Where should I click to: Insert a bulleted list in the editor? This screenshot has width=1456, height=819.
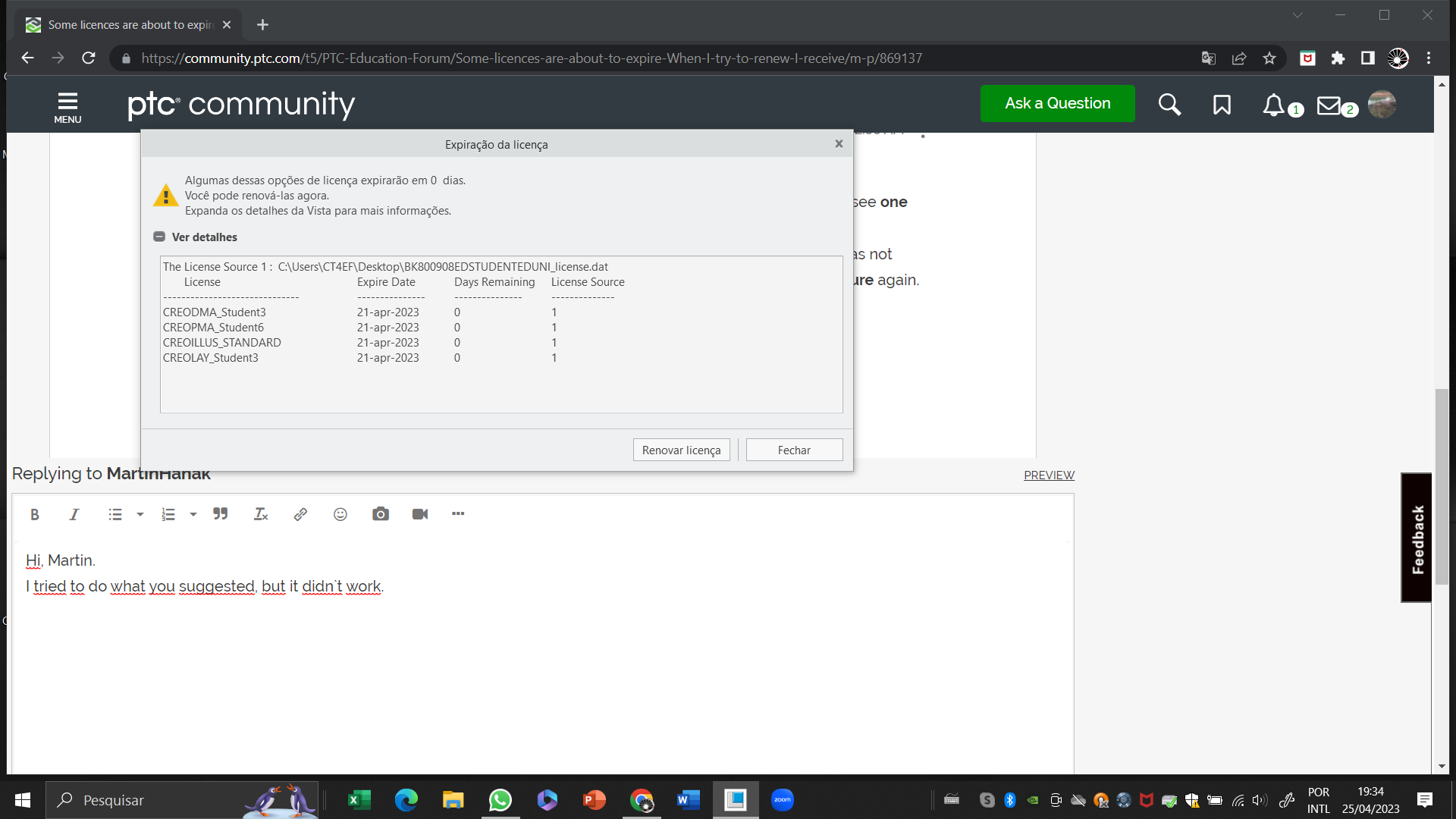[115, 514]
